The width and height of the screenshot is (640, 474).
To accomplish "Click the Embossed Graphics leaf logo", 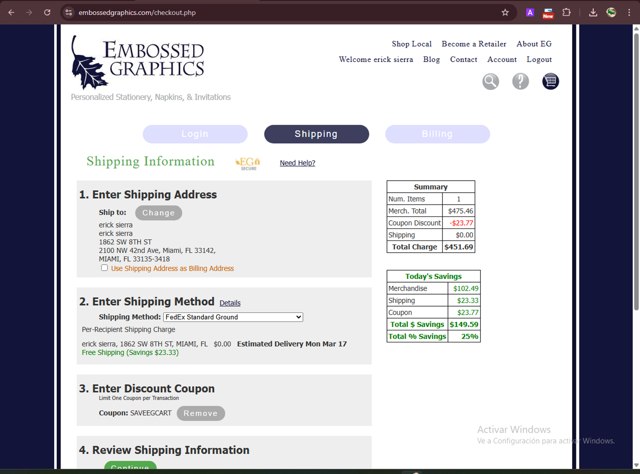I will 138,62.
